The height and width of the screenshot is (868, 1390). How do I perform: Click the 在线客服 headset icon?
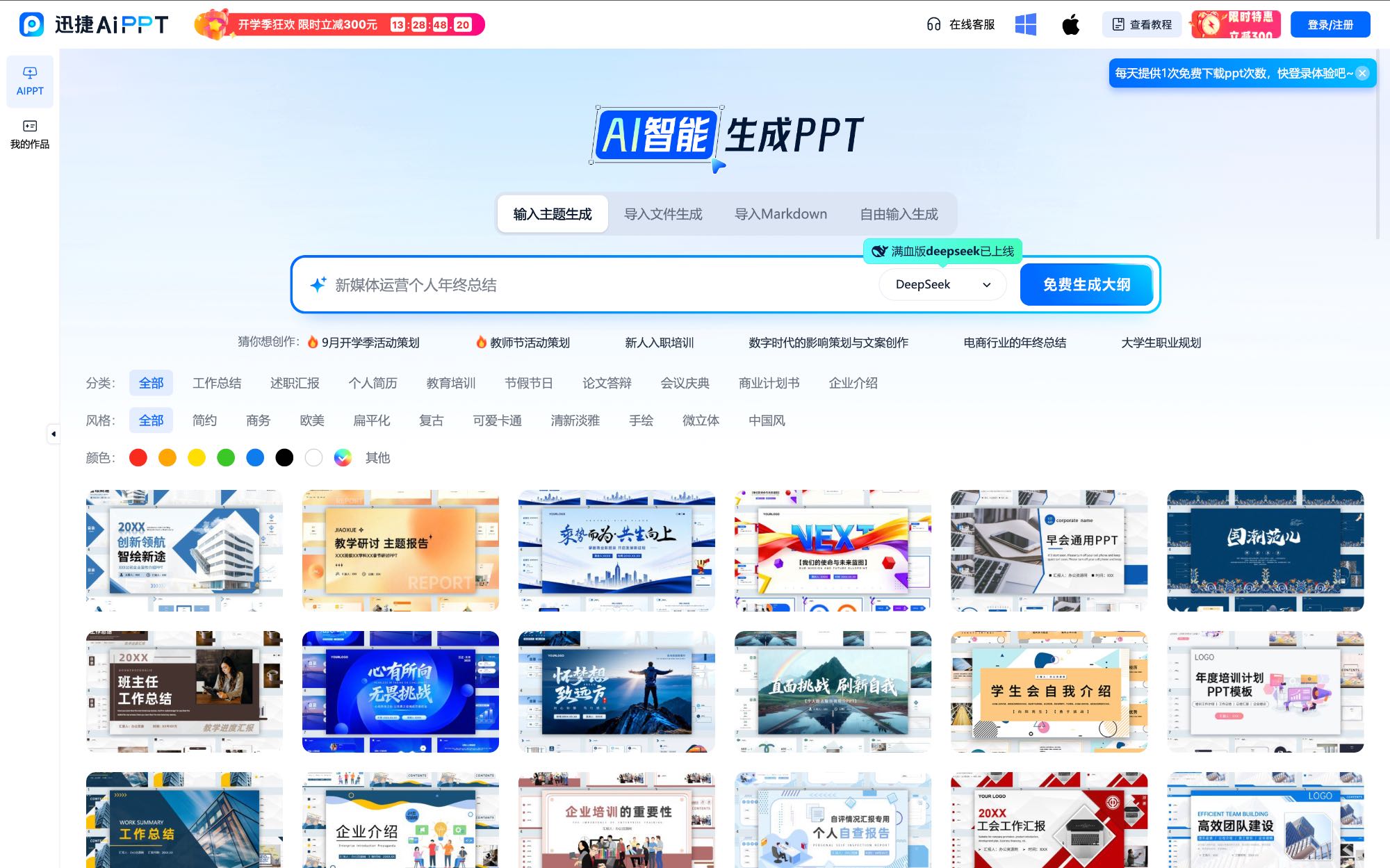coord(933,25)
